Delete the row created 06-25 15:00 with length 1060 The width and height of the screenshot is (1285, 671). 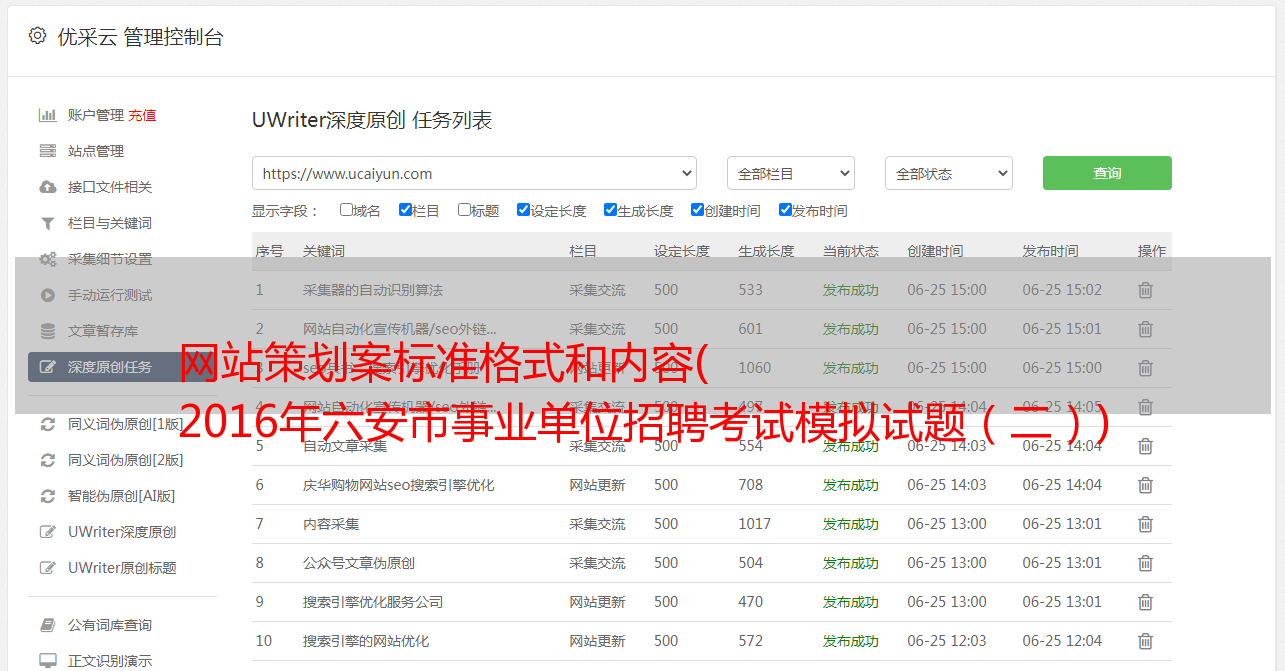[1146, 368]
